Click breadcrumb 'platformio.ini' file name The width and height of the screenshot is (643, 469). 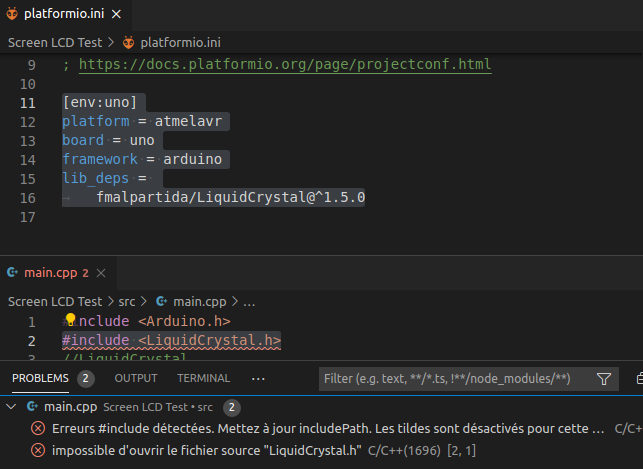(180, 43)
